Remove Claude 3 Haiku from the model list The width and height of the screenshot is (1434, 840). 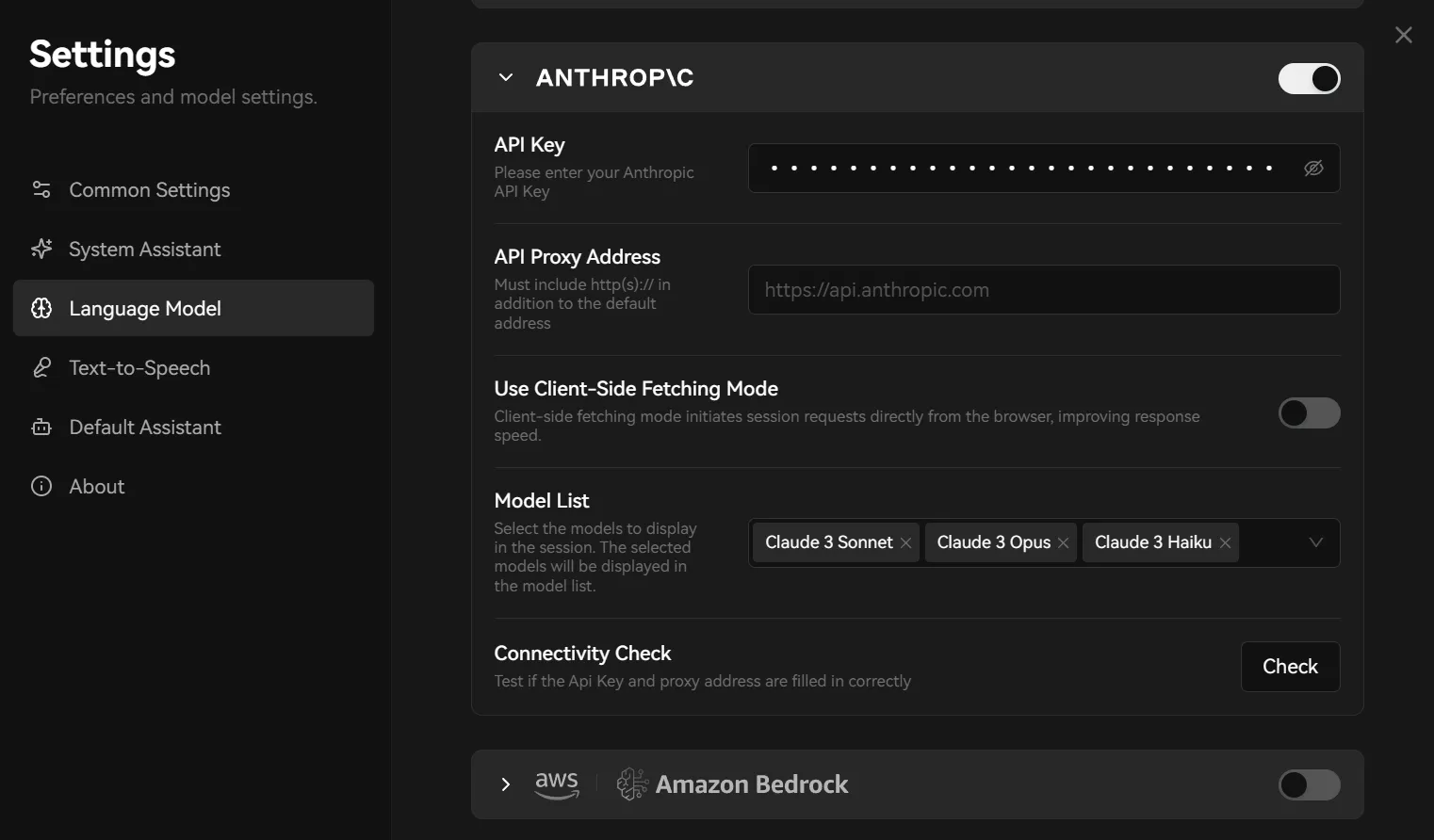(x=1225, y=542)
